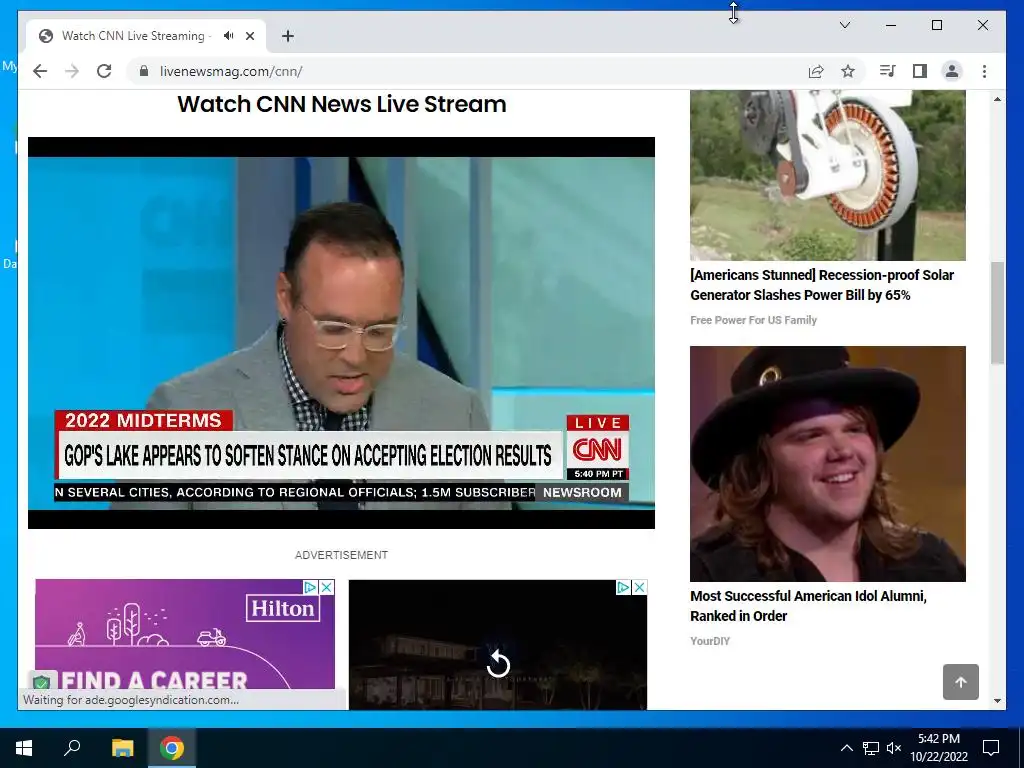Click the scrollbar down arrow
This screenshot has width=1024, height=768.
(x=997, y=701)
